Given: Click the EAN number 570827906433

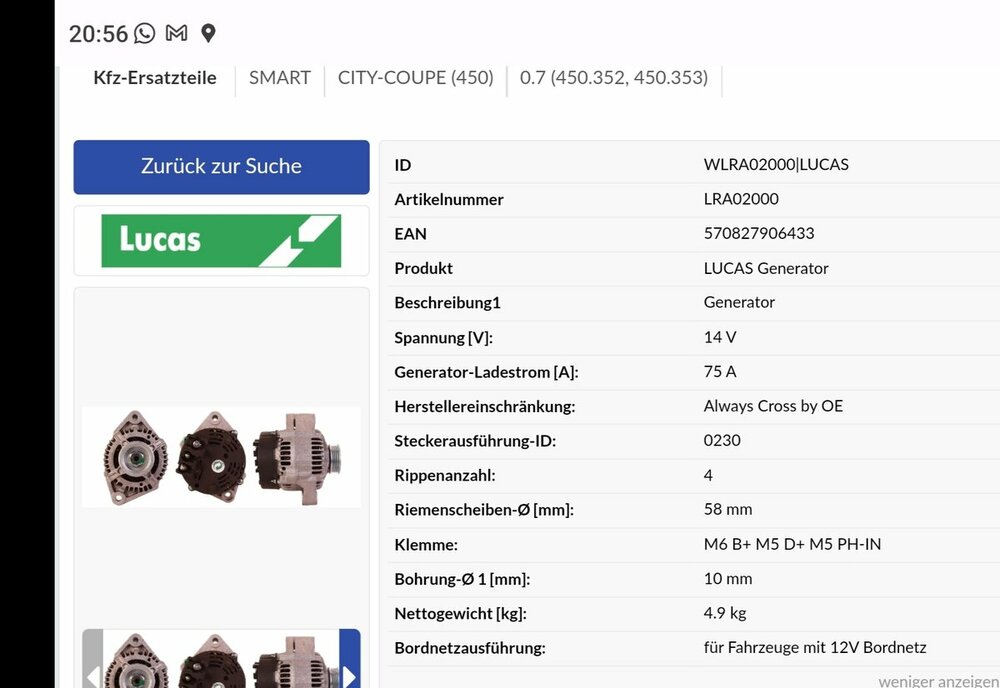Looking at the screenshot, I should pos(759,233).
